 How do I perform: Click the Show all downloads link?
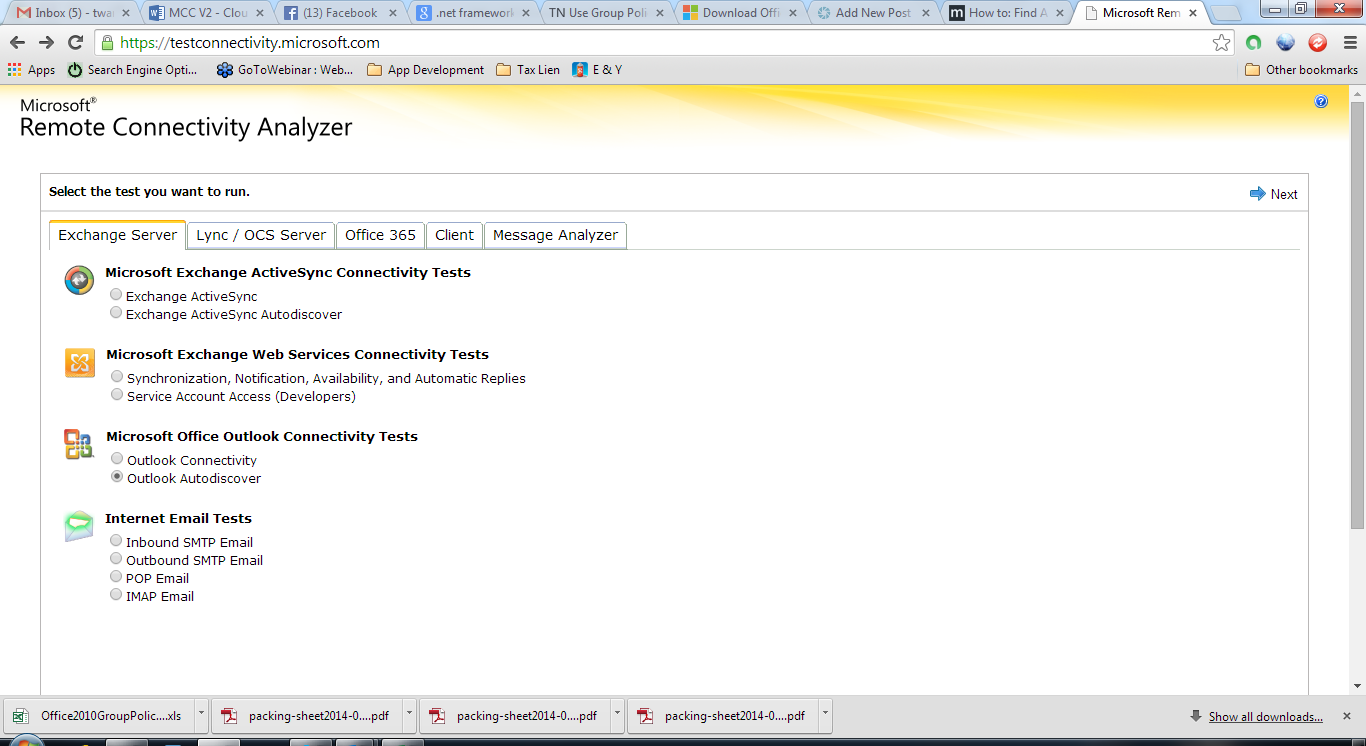pos(1265,716)
